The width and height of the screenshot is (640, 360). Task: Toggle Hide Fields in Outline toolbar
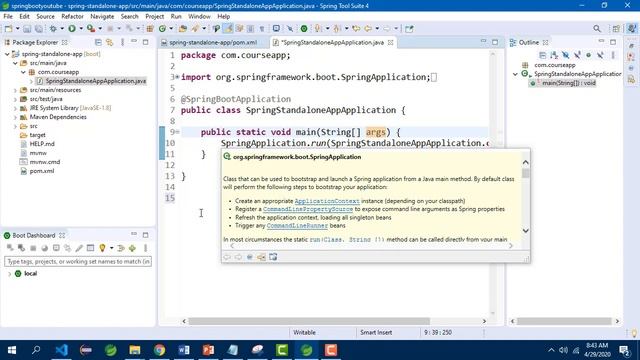point(565,55)
